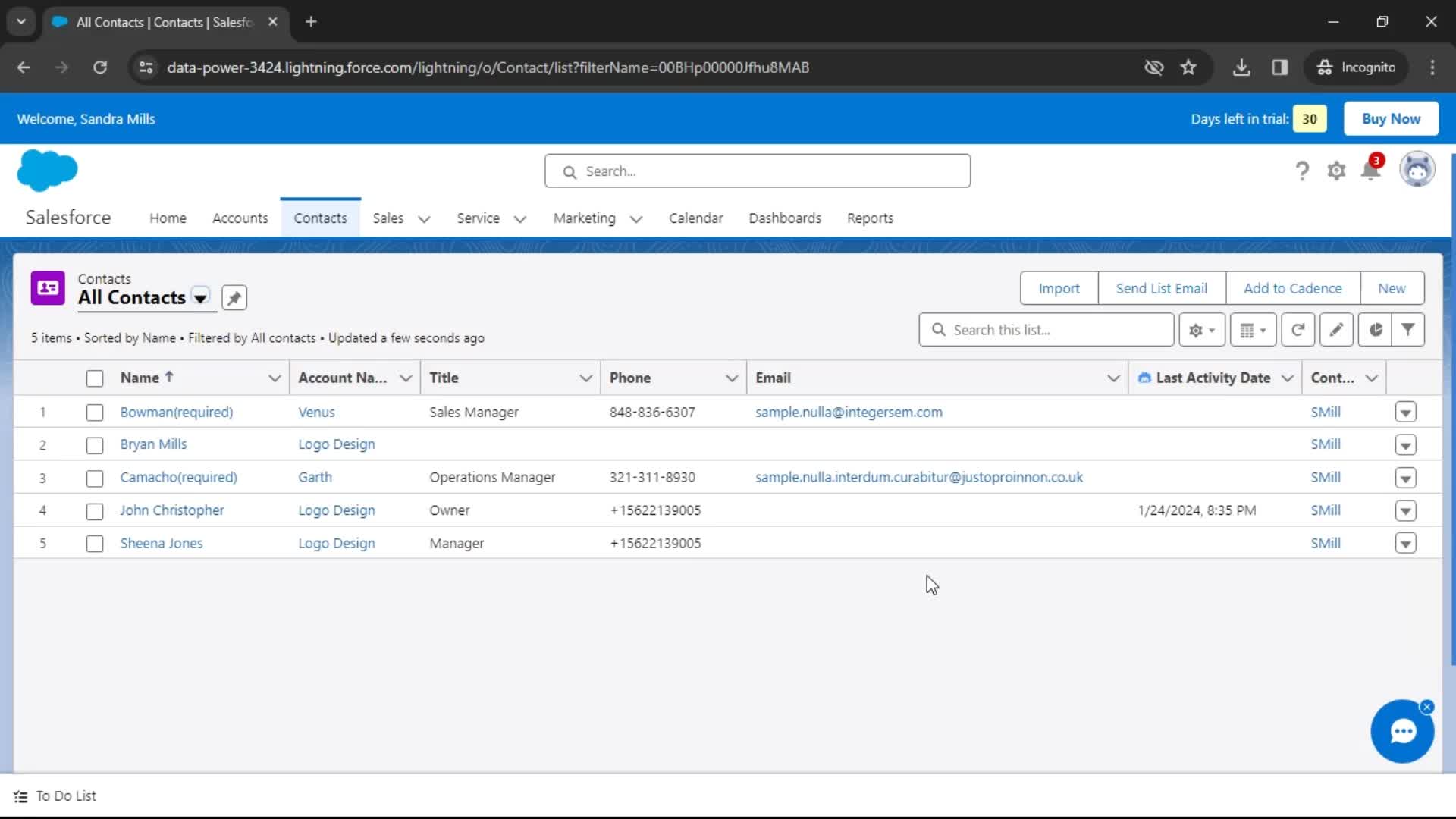Click the Buy Now button
This screenshot has height=819, width=1456.
click(1391, 119)
